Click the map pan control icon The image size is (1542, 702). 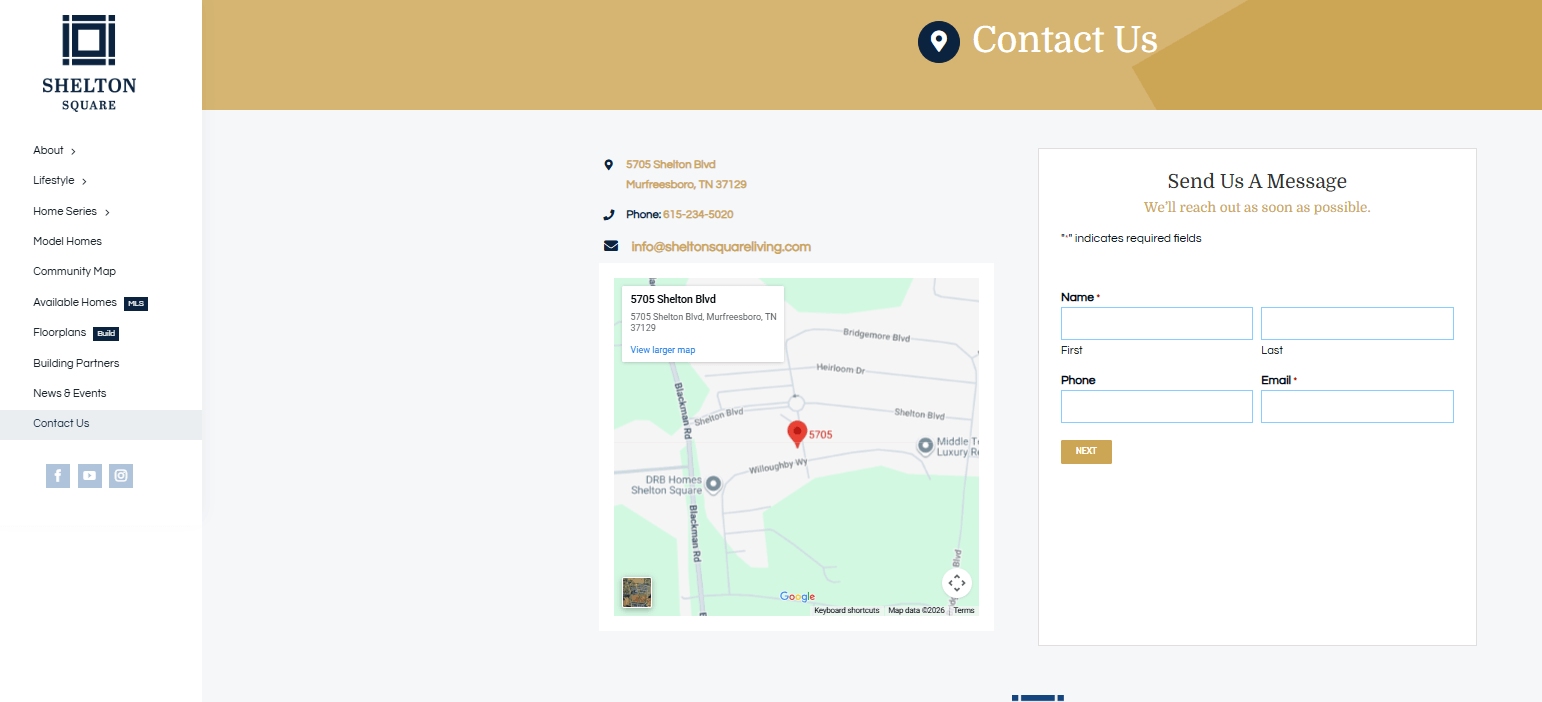click(x=956, y=582)
